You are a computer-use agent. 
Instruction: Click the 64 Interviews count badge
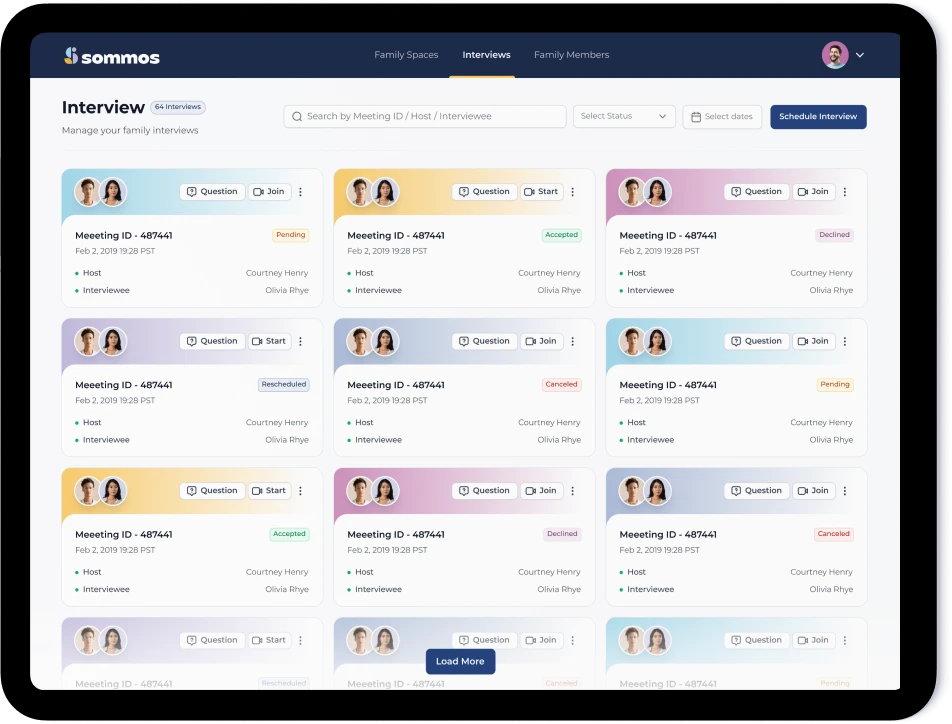pyautogui.click(x=177, y=107)
